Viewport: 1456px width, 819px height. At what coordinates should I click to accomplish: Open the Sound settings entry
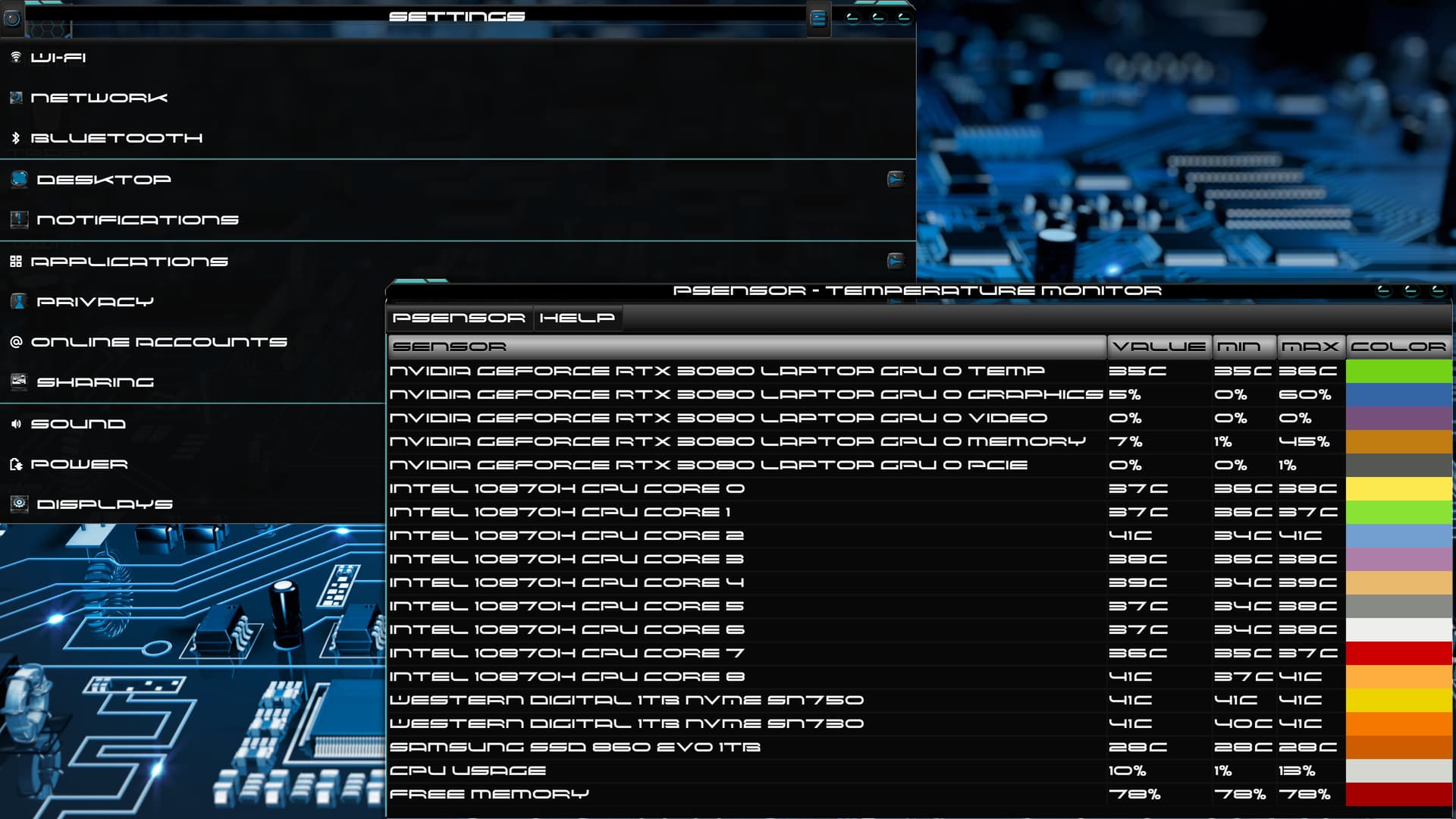pos(193,424)
